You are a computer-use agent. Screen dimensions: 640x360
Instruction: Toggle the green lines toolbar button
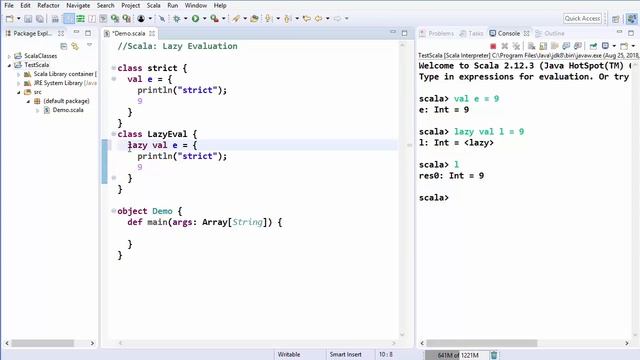pyautogui.click(x=80, y=19)
